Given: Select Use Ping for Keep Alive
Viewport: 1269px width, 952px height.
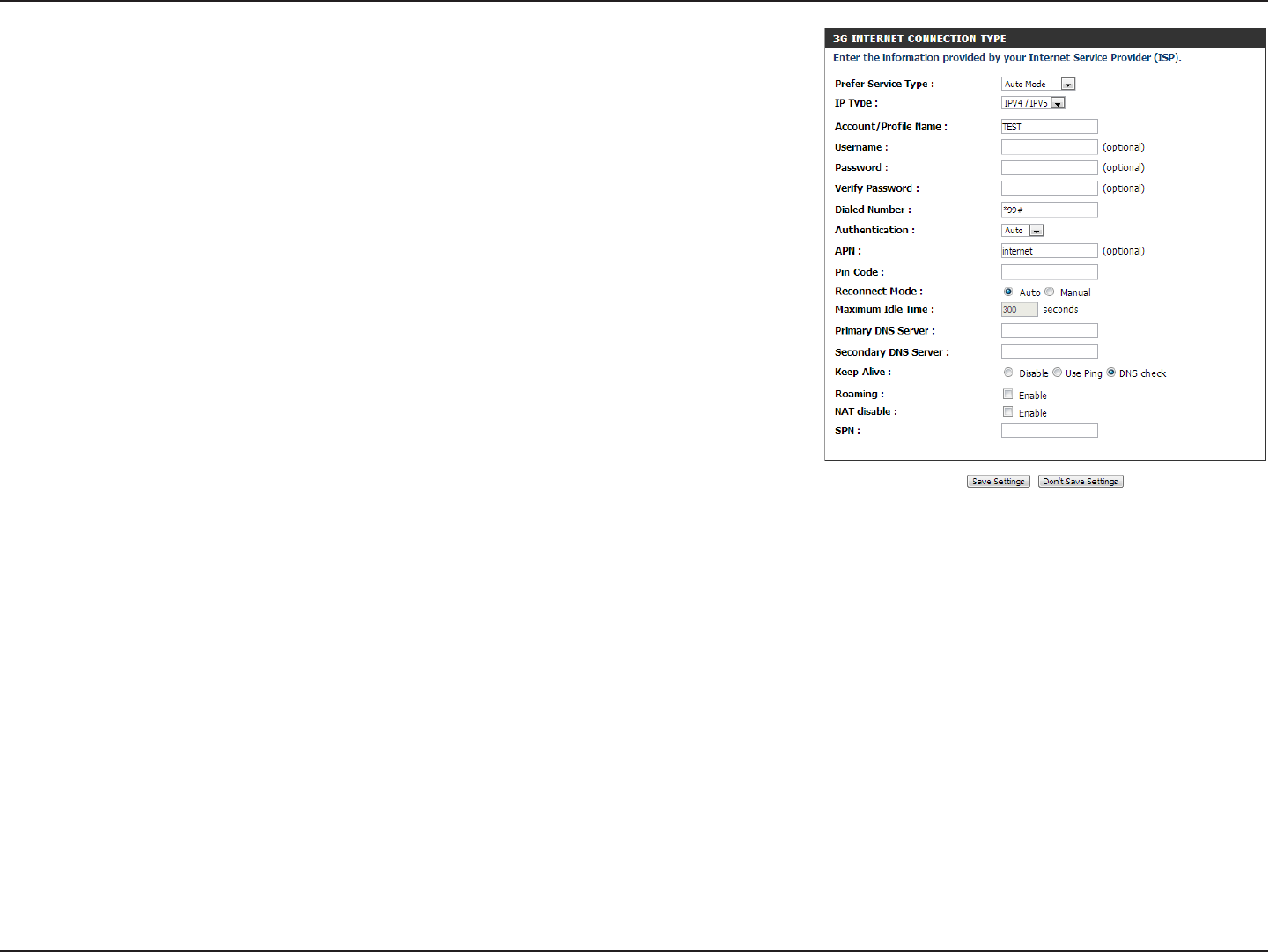Looking at the screenshot, I should click(1058, 373).
